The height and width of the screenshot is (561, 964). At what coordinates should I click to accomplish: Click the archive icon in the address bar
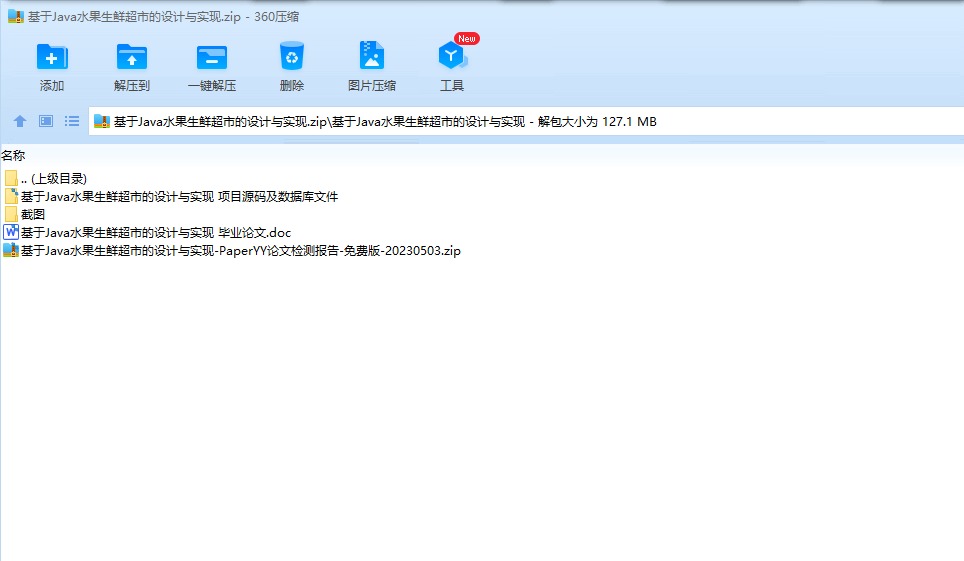[x=101, y=121]
